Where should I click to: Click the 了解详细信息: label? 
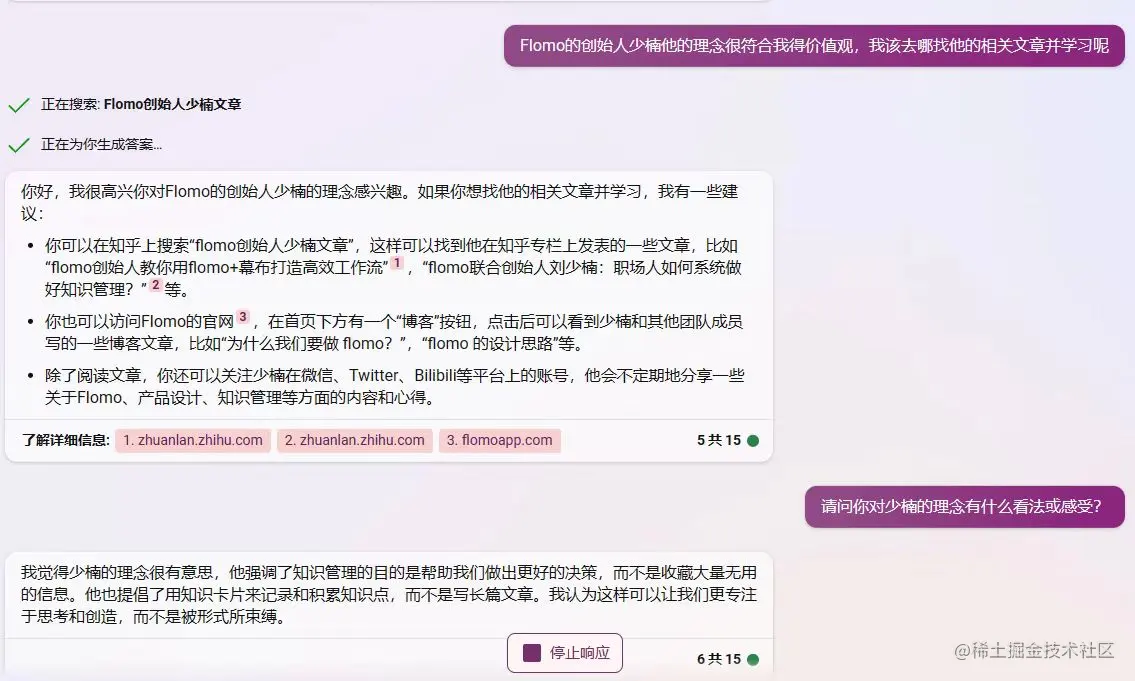pos(66,440)
